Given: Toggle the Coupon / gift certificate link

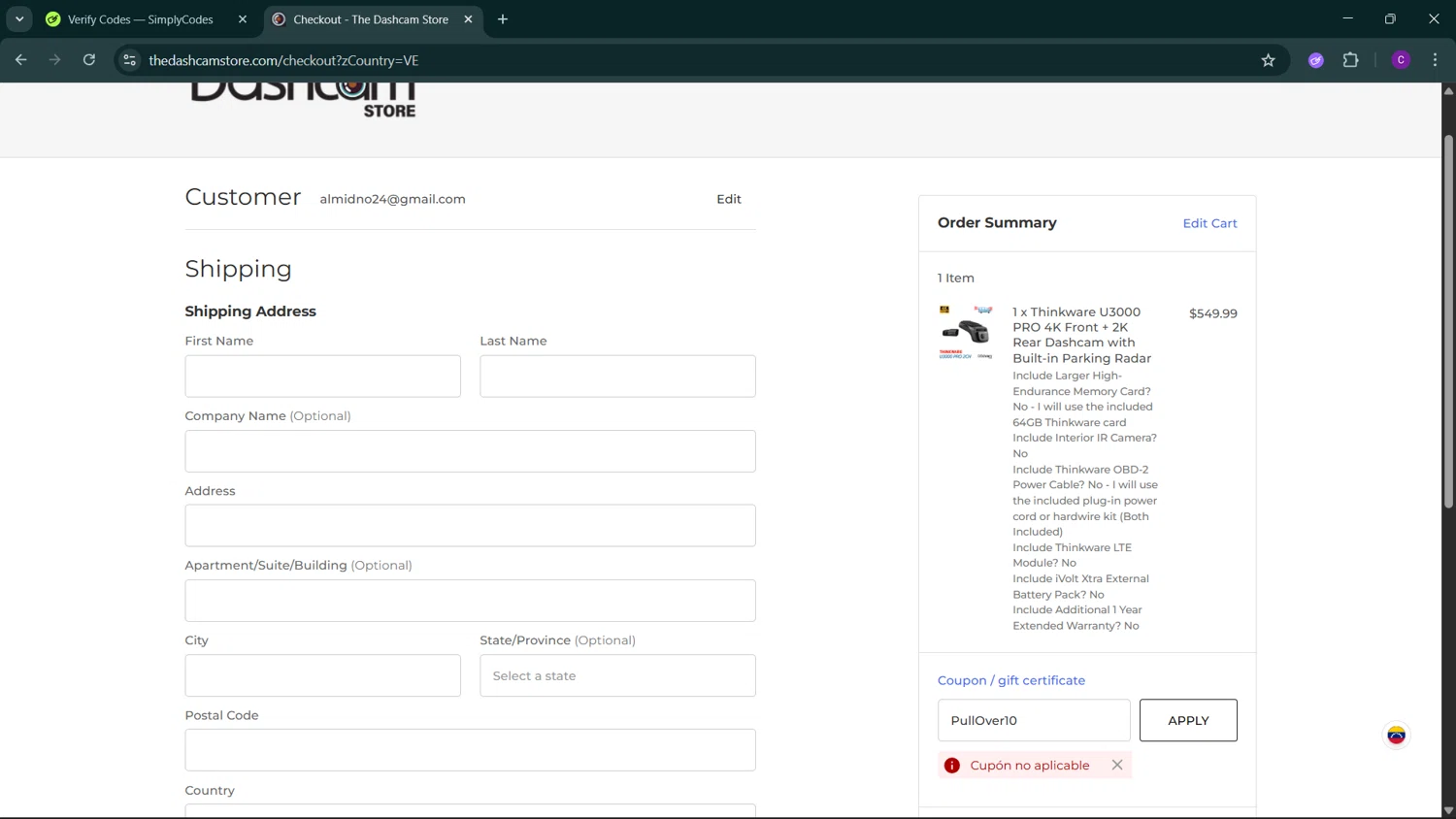Looking at the screenshot, I should point(1011,680).
